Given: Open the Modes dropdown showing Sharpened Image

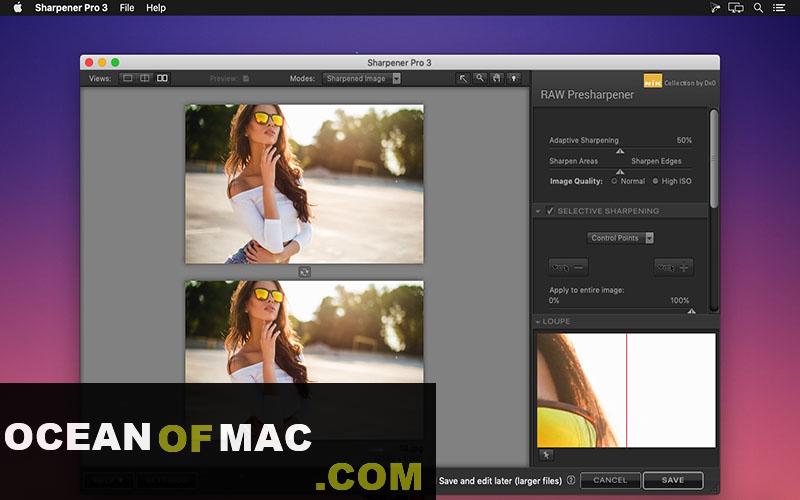Looking at the screenshot, I should click(x=361, y=79).
